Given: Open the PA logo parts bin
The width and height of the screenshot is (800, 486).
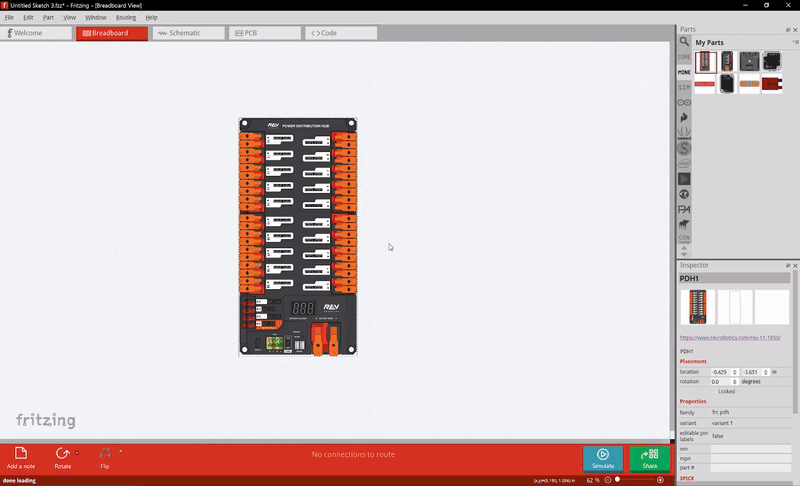Looking at the screenshot, I should (x=684, y=209).
